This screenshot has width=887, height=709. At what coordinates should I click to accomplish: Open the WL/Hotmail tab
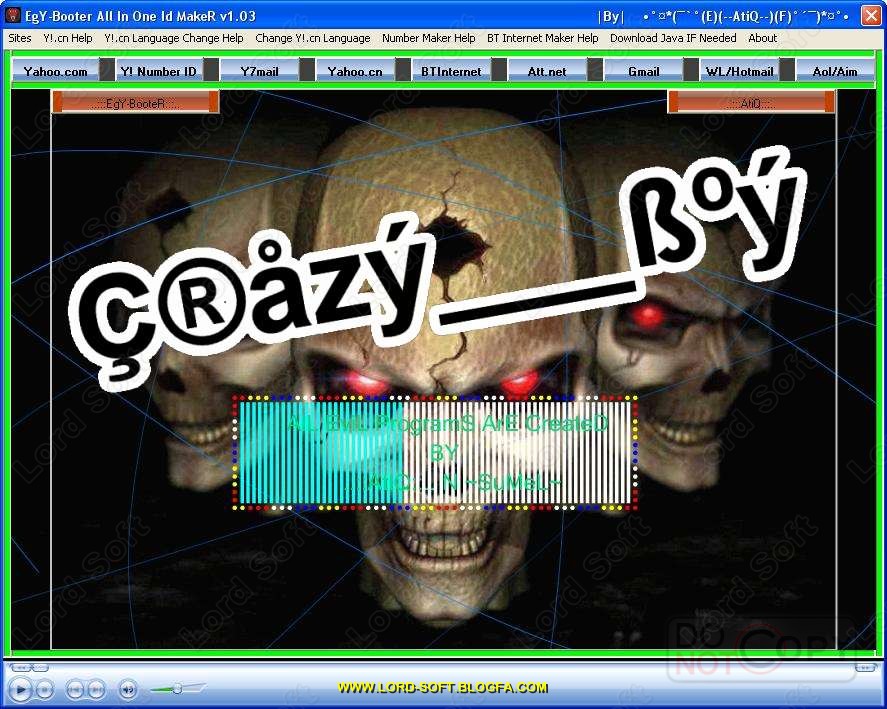[739, 71]
